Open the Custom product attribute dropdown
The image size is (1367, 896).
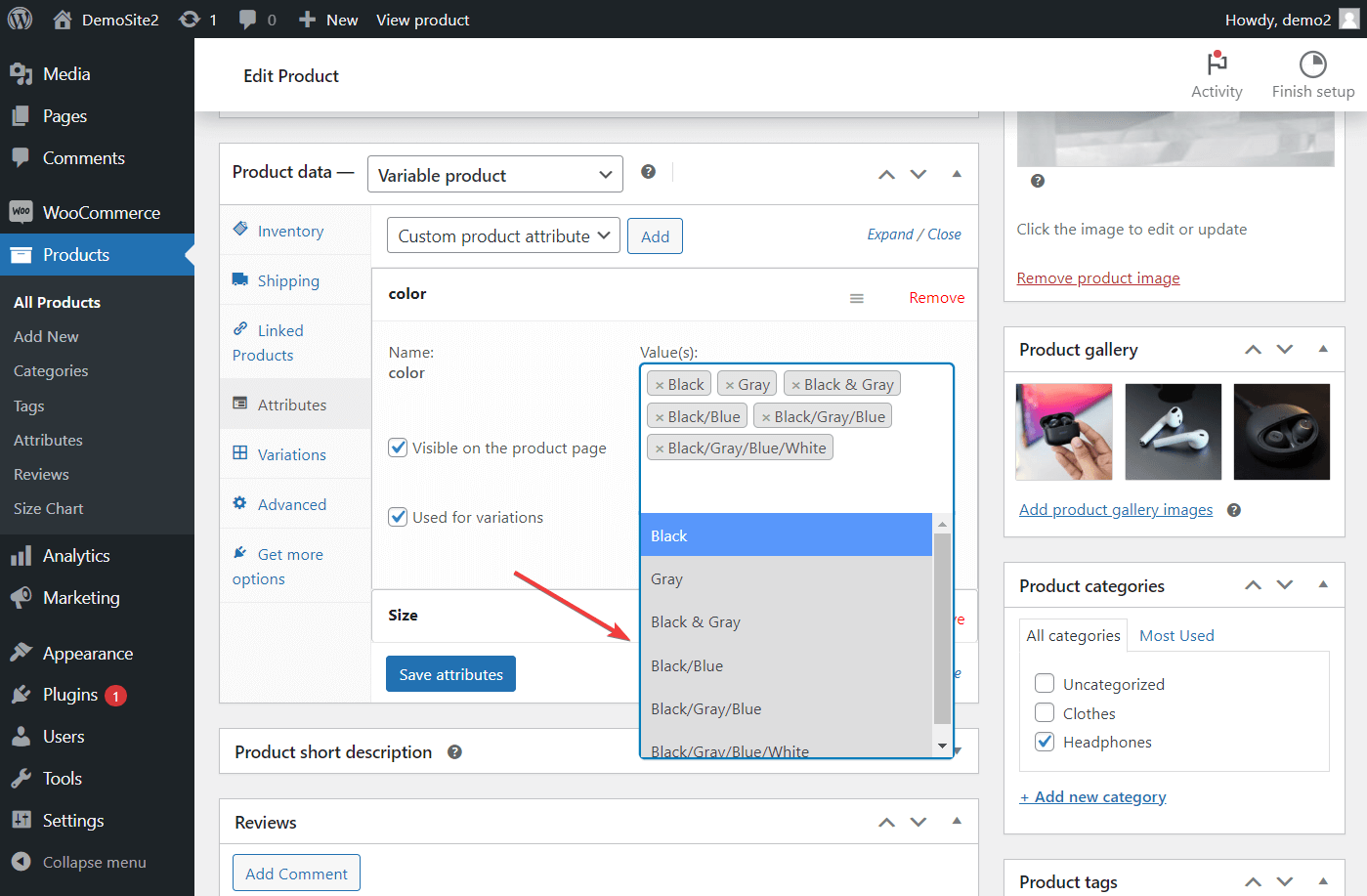504,235
